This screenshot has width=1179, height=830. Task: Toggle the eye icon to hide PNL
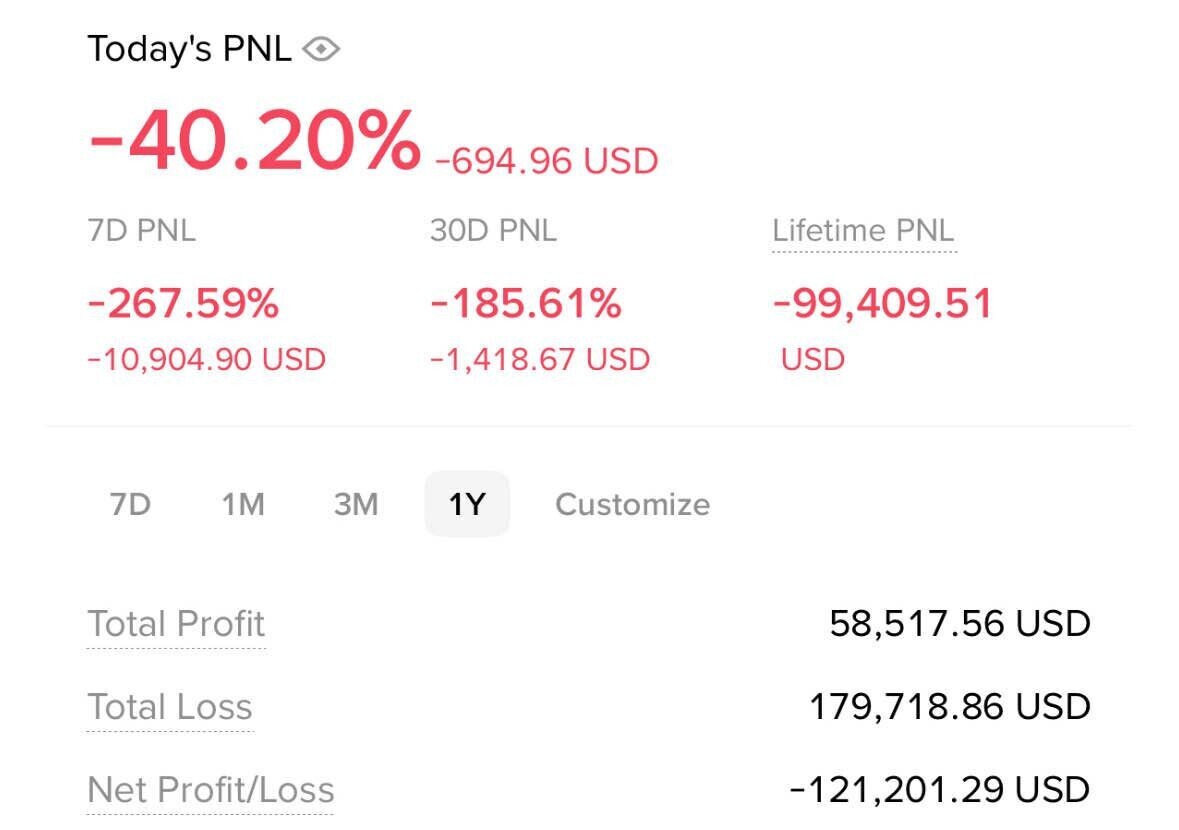(321, 49)
